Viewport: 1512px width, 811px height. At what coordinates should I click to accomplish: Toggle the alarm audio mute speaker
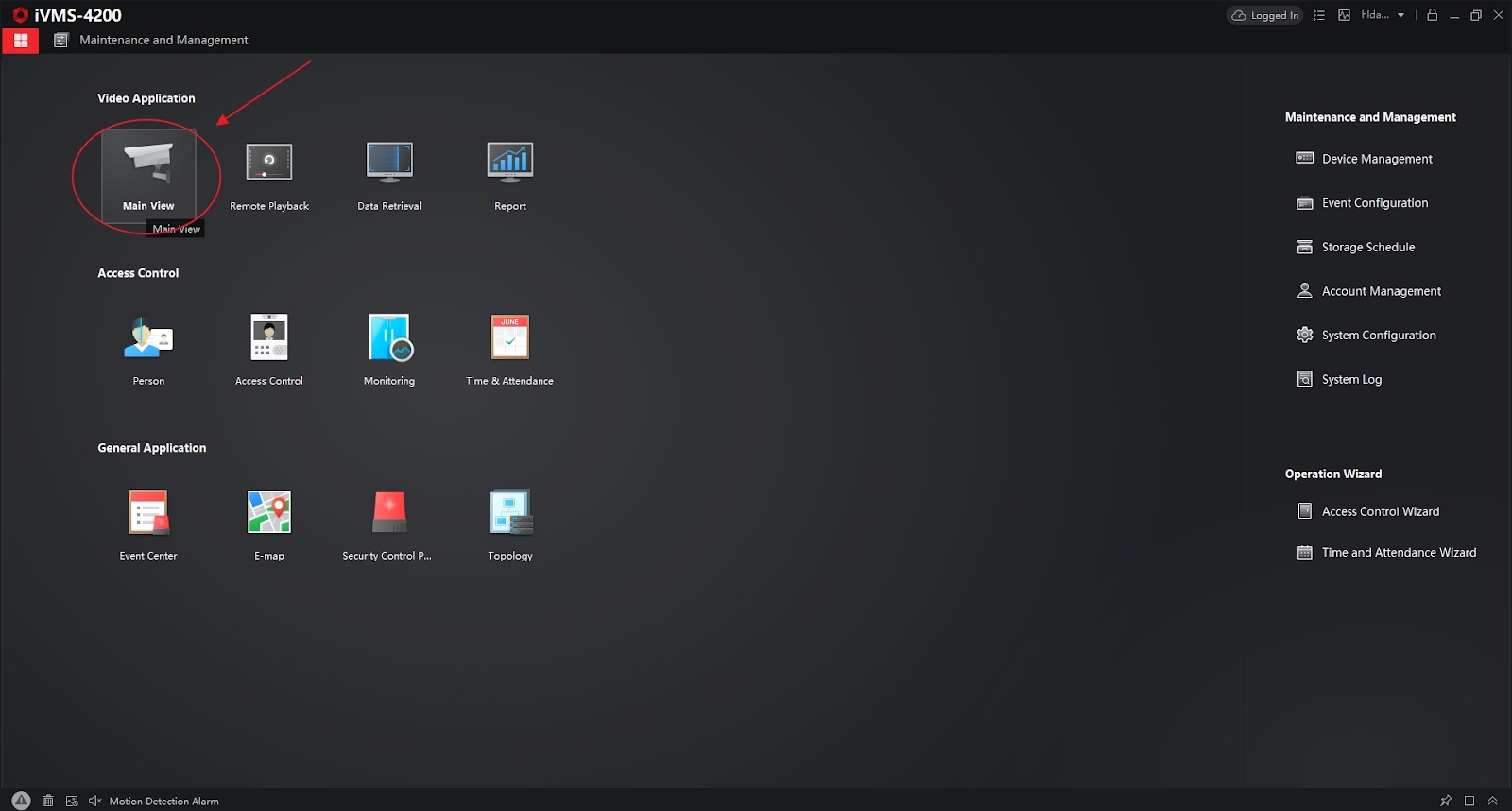click(x=94, y=801)
